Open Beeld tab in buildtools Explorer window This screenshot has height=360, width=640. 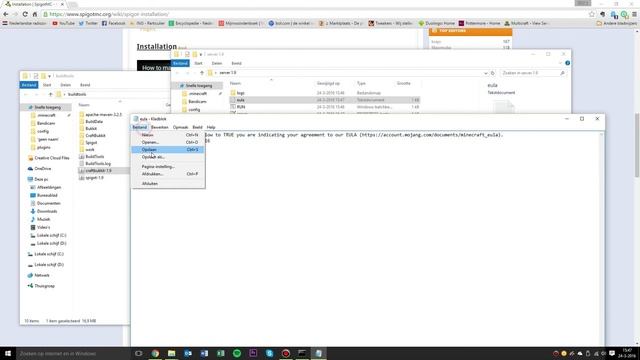click(85, 85)
